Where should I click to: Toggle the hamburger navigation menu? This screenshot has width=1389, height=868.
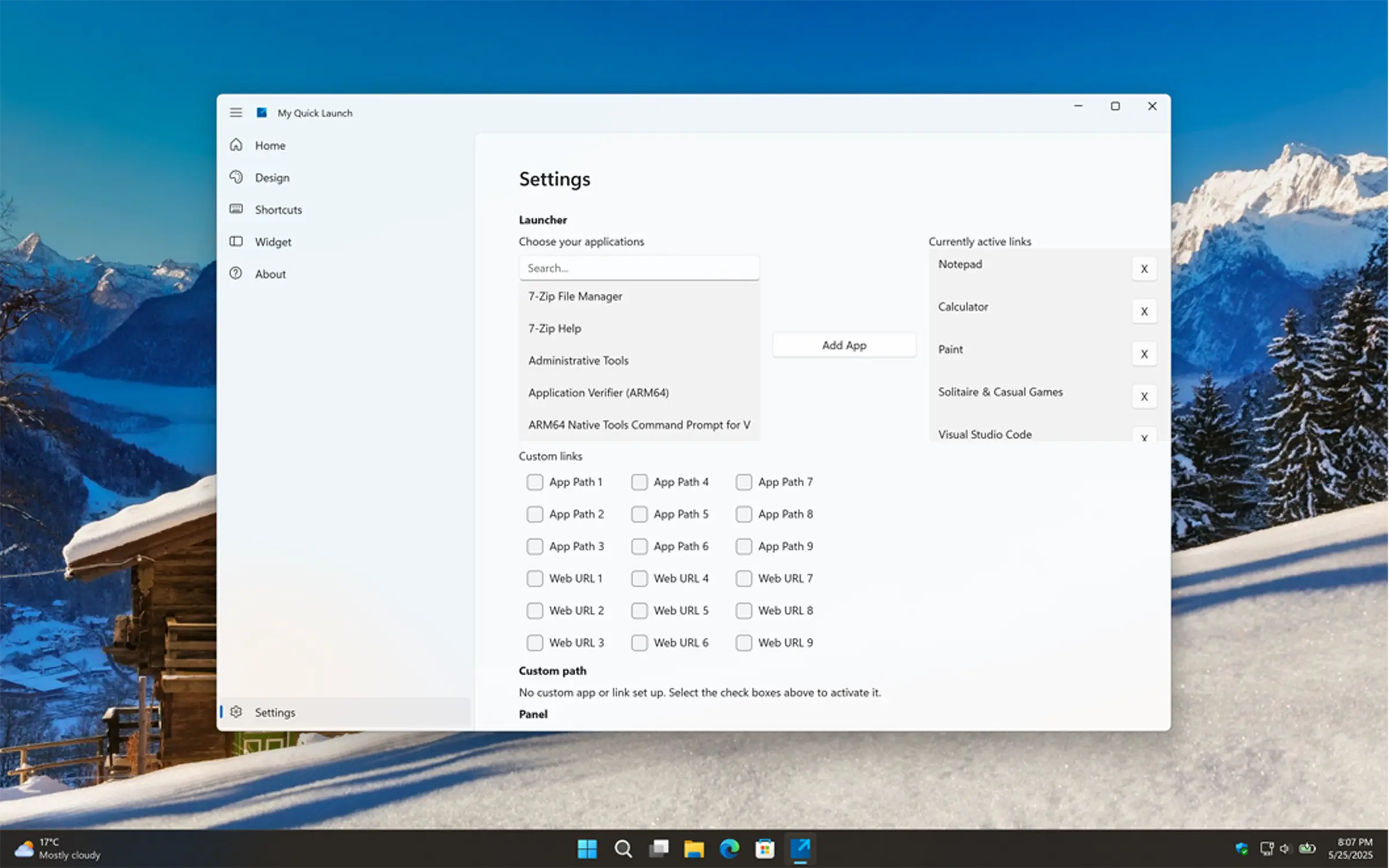[236, 112]
